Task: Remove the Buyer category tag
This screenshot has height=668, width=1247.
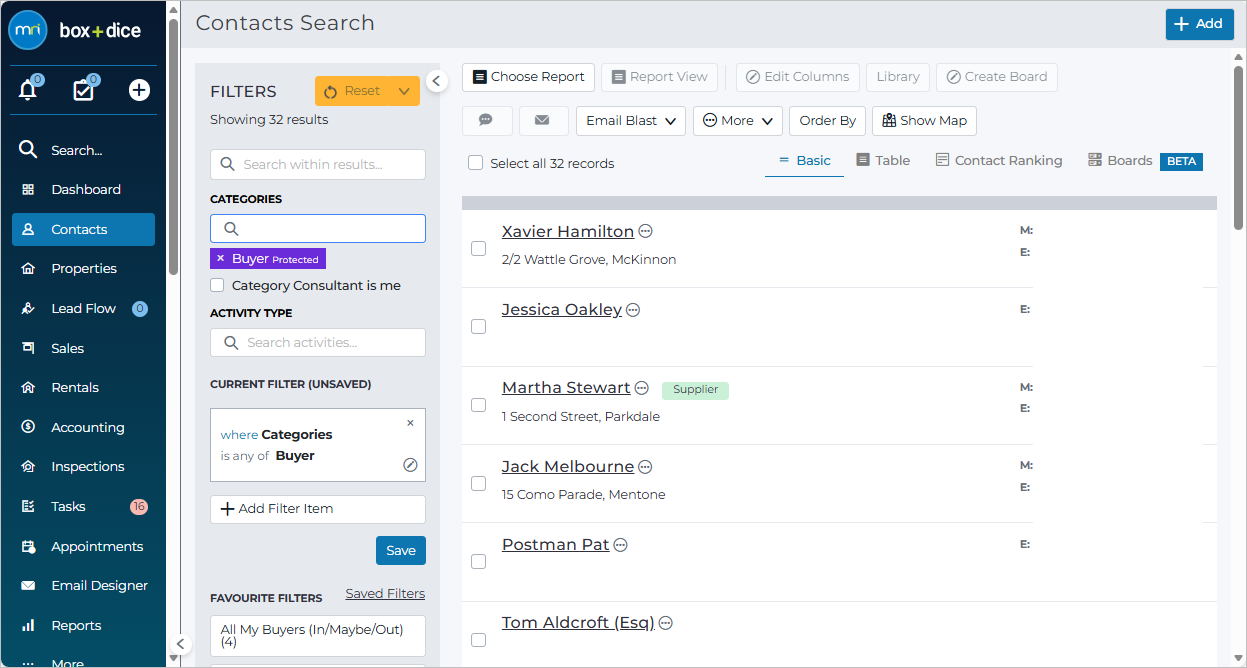Action: [221, 259]
